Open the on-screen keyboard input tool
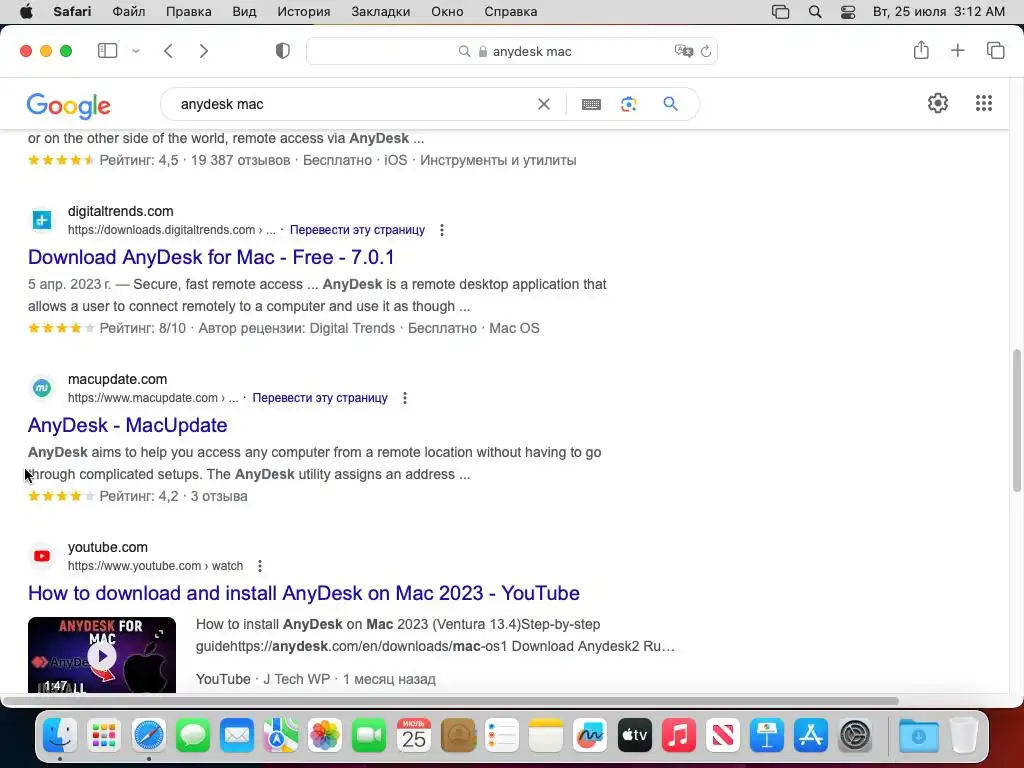The height and width of the screenshot is (768, 1024). point(591,104)
